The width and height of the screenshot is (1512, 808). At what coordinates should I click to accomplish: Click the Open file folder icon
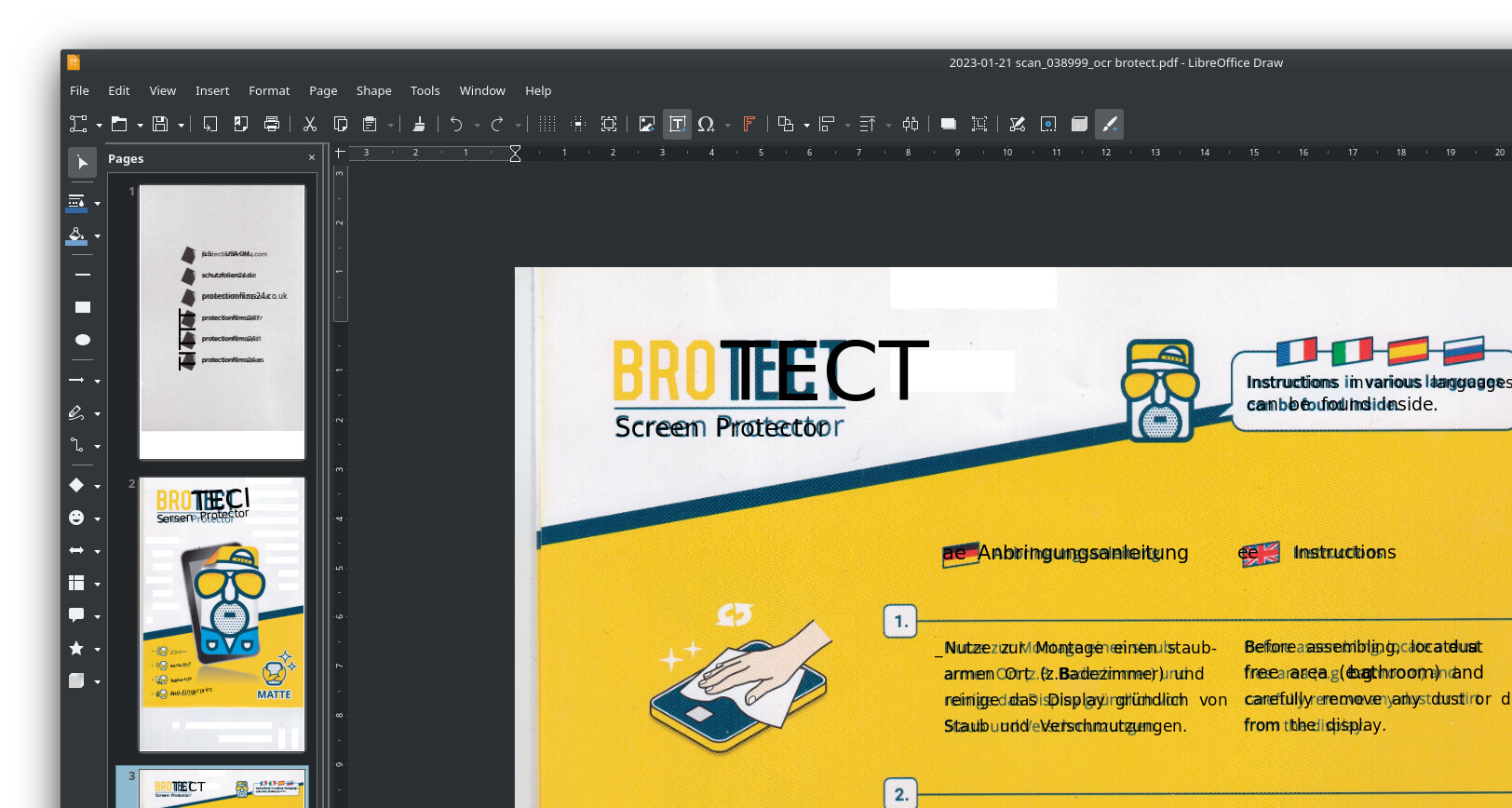[x=119, y=124]
